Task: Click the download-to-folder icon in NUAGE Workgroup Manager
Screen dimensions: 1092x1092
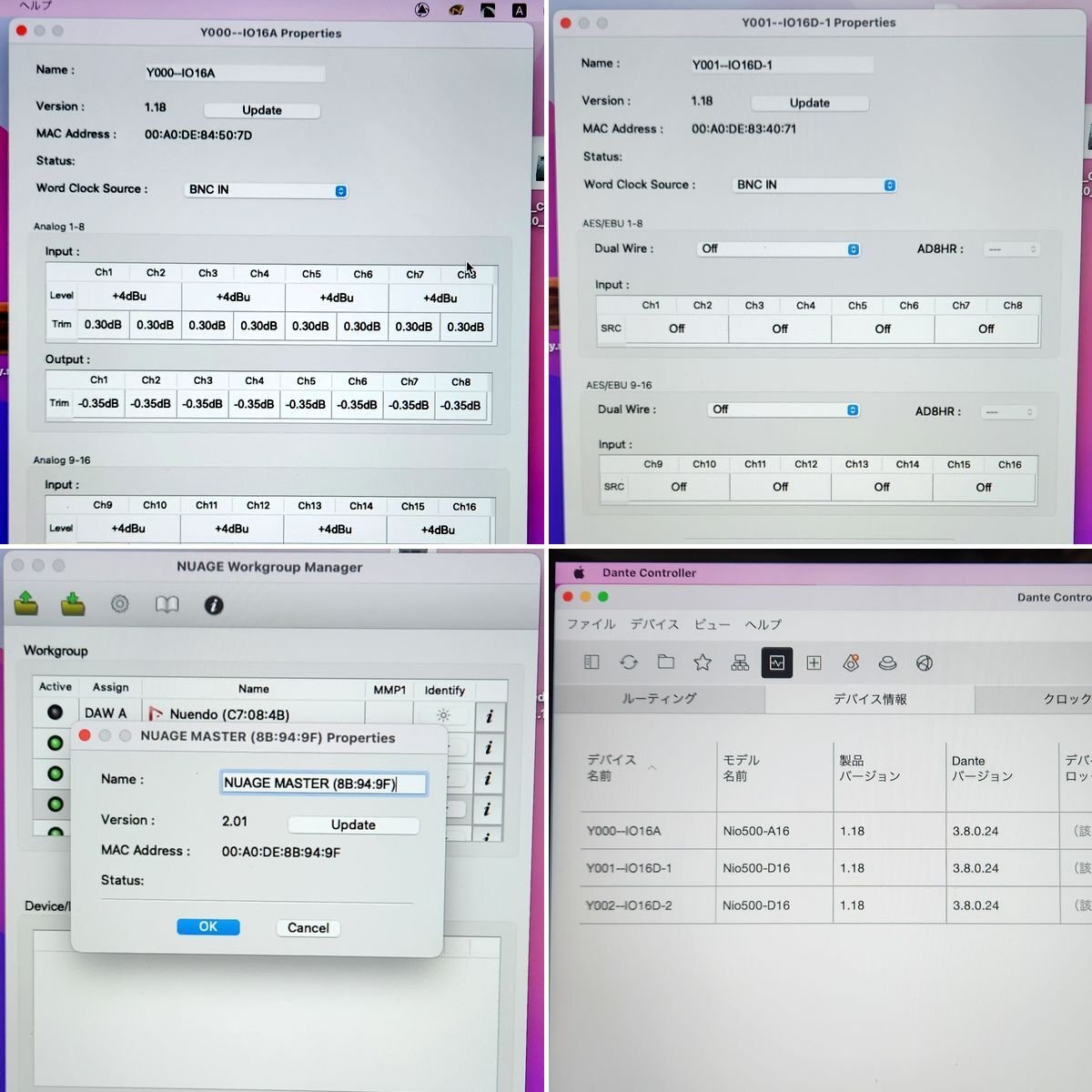Action: (73, 603)
